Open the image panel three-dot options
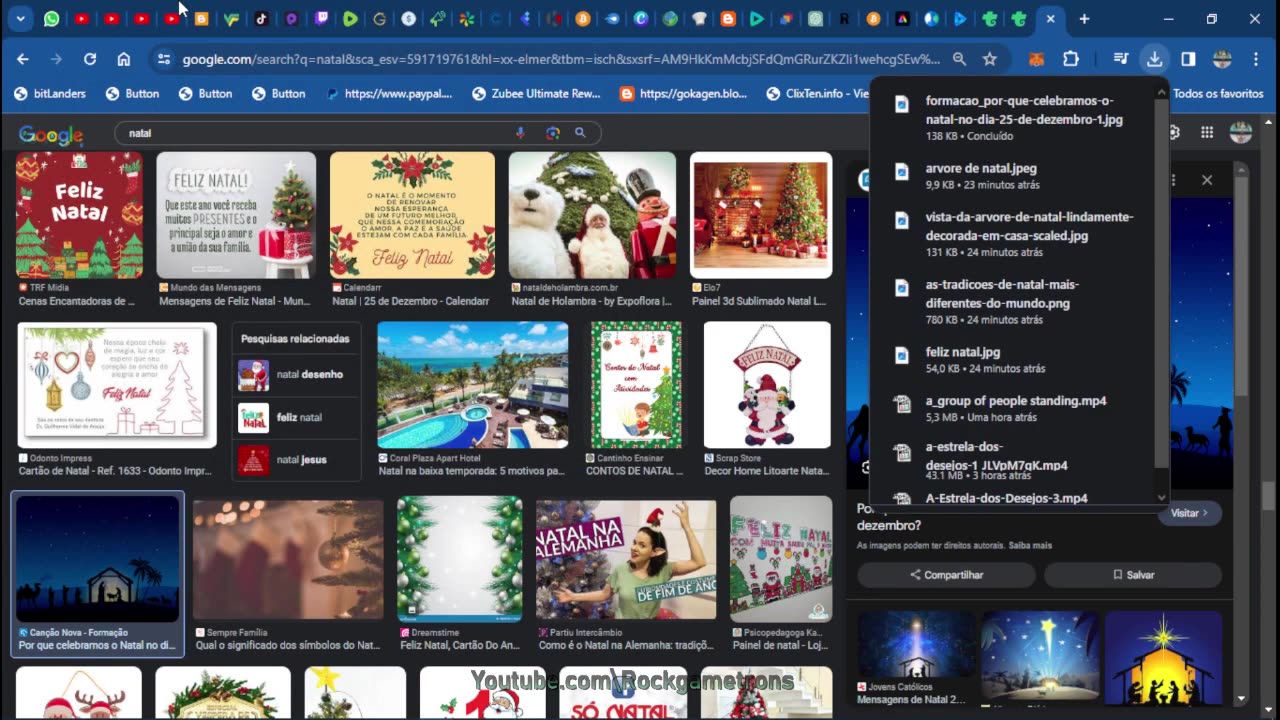The height and width of the screenshot is (720, 1280). coord(1173,180)
